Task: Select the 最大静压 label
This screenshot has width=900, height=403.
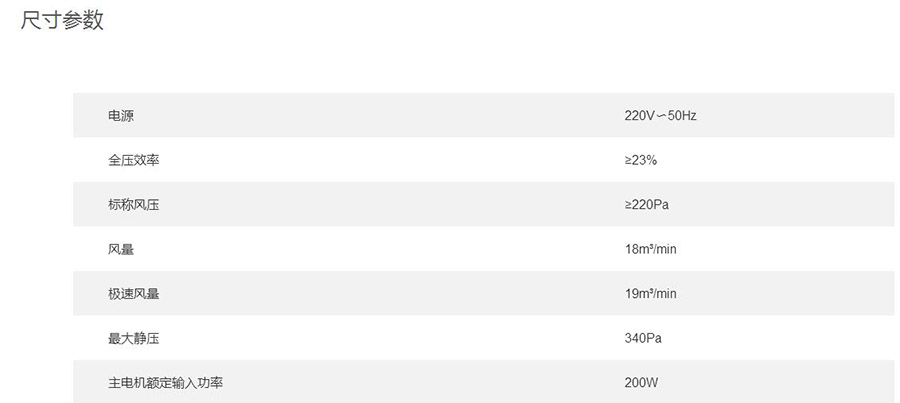Action: tap(133, 338)
